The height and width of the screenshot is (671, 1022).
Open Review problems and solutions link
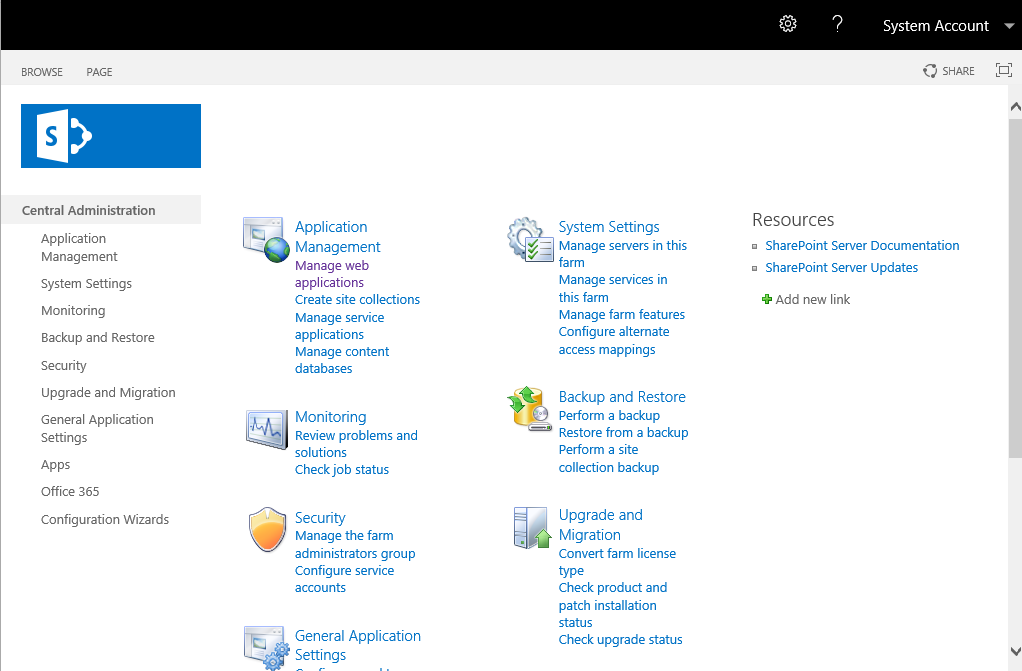pyautogui.click(x=356, y=444)
